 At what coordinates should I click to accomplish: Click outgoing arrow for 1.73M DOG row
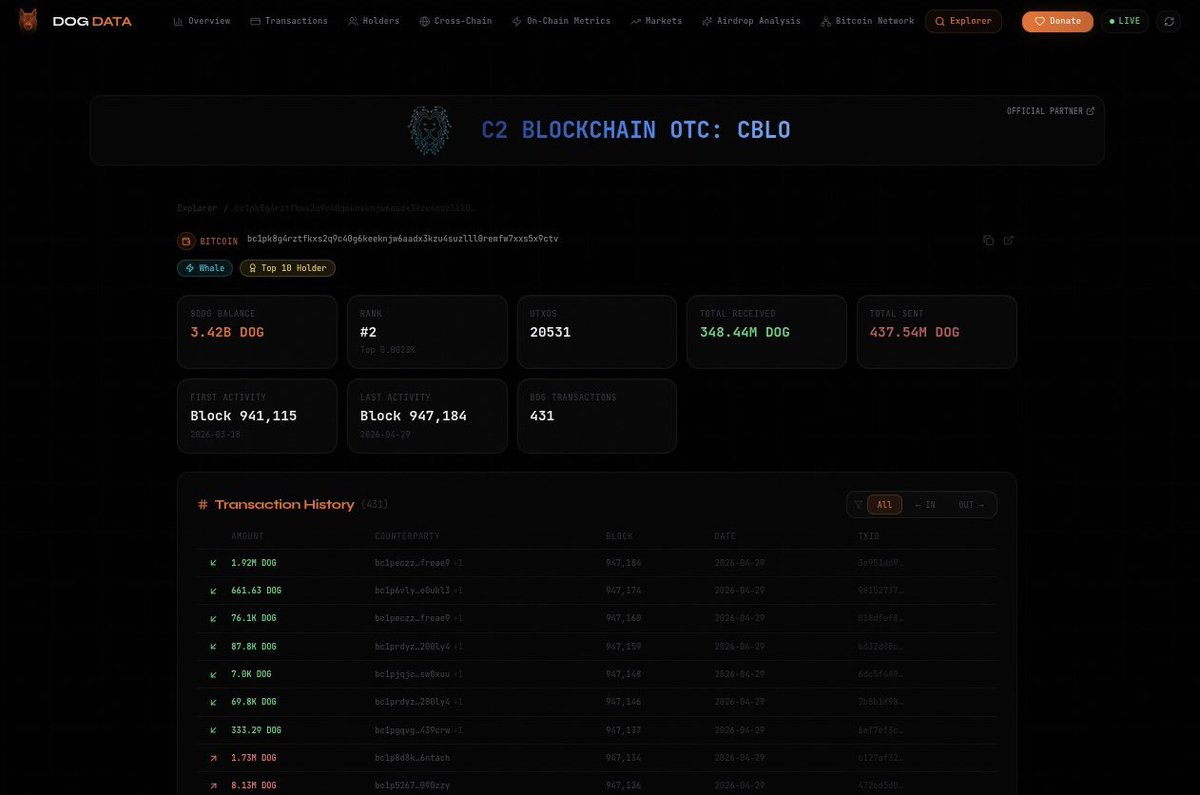213,758
